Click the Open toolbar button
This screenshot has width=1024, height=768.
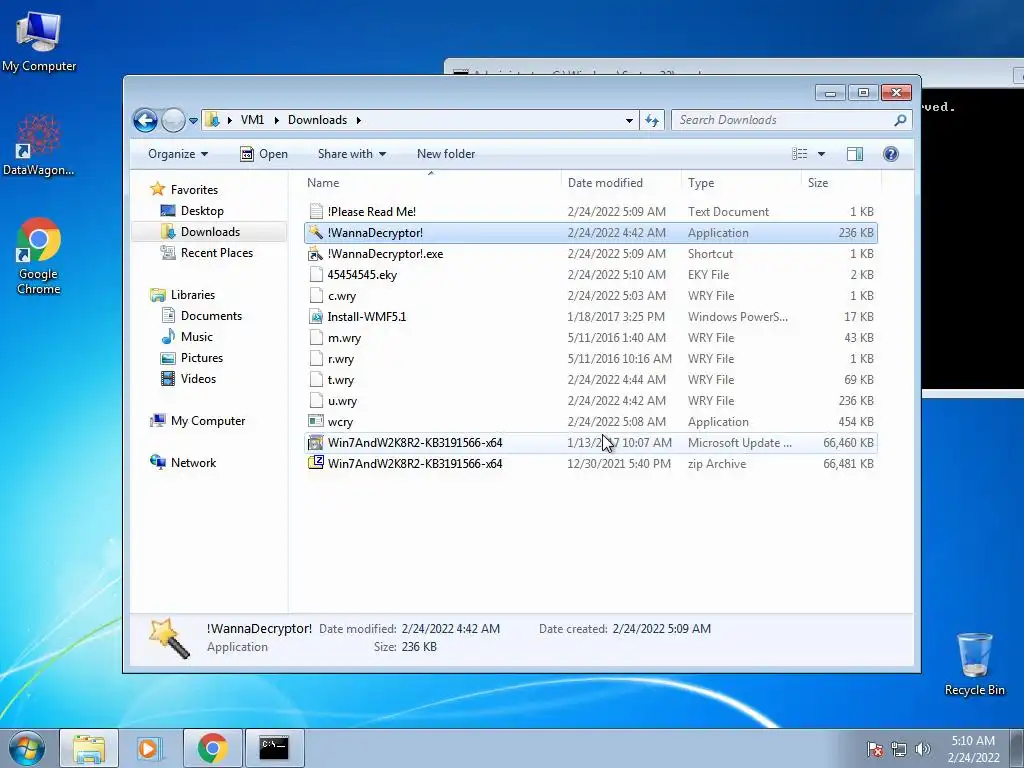tap(264, 154)
